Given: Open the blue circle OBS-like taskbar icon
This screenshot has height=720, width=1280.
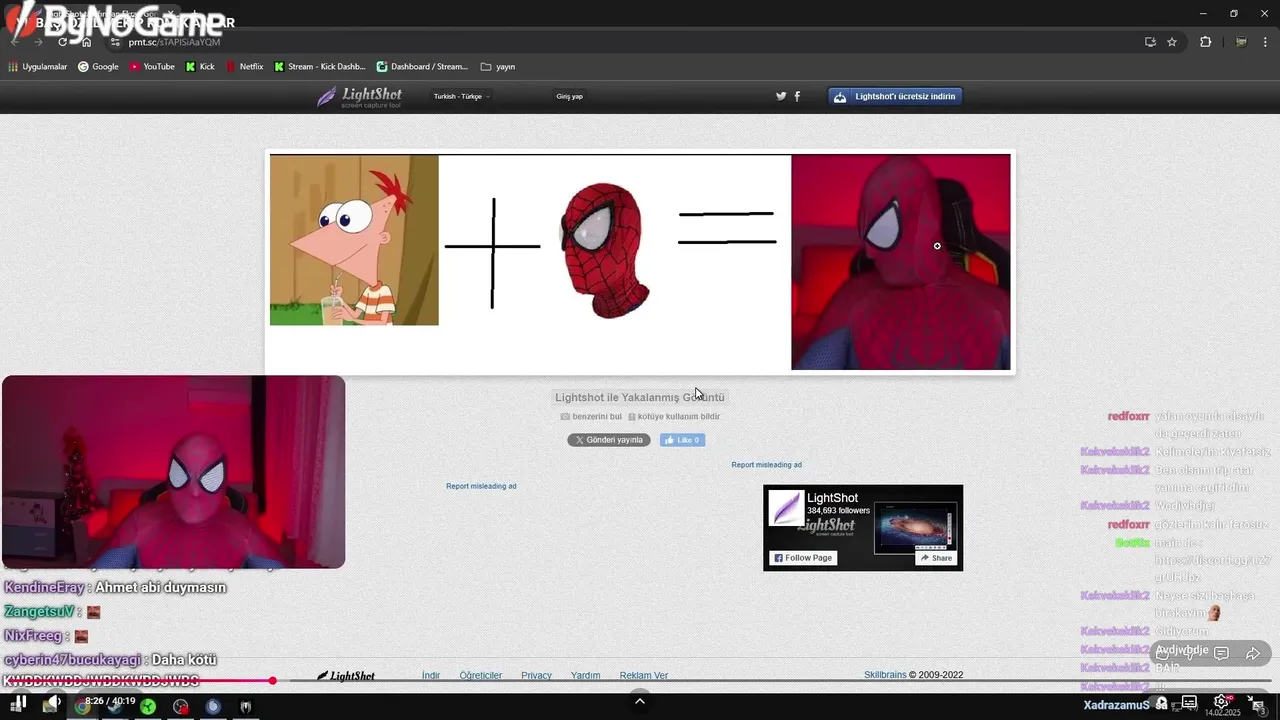Looking at the screenshot, I should coord(213,707).
